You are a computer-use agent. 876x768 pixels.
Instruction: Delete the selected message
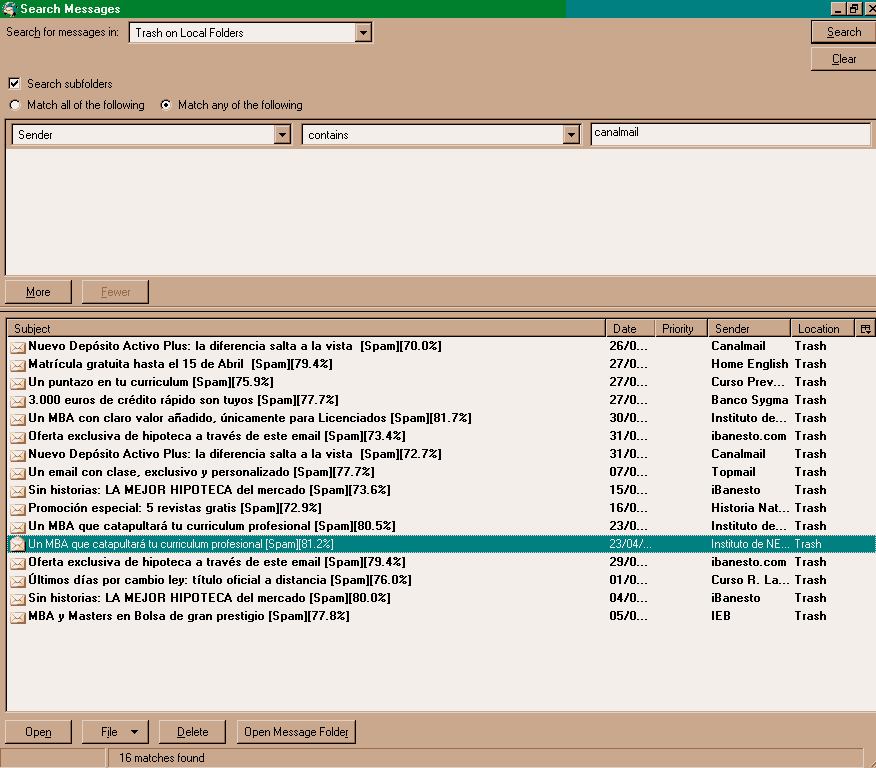pyautogui.click(x=193, y=732)
